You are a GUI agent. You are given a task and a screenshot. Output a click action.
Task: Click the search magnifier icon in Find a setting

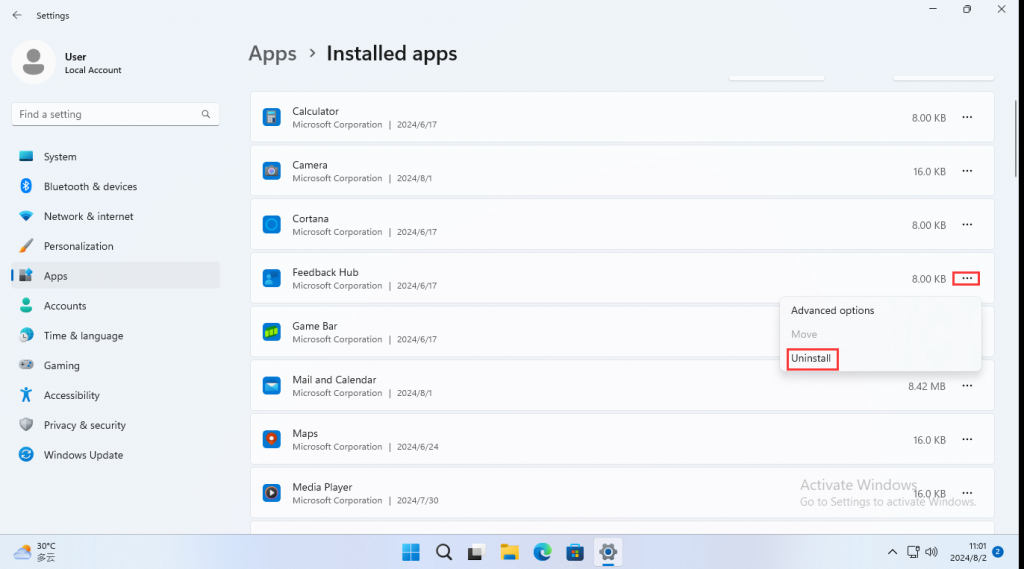click(206, 114)
